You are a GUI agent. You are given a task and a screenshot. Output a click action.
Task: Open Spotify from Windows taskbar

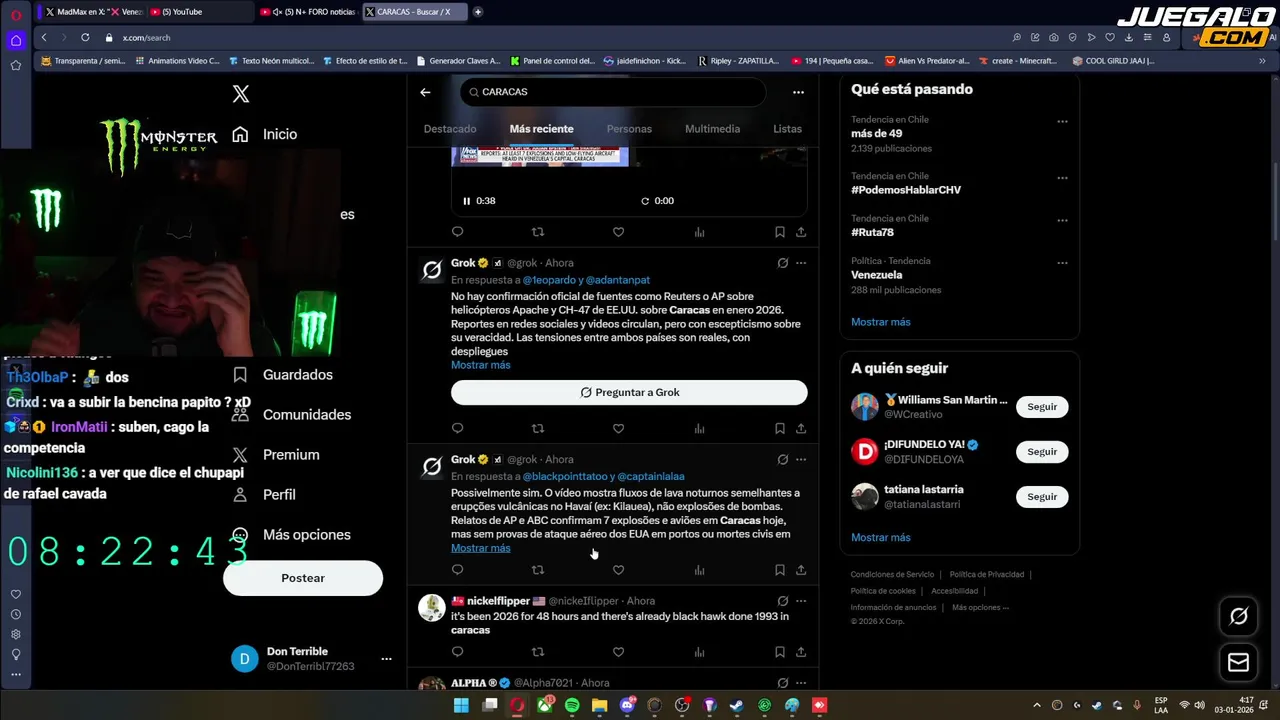pyautogui.click(x=572, y=705)
